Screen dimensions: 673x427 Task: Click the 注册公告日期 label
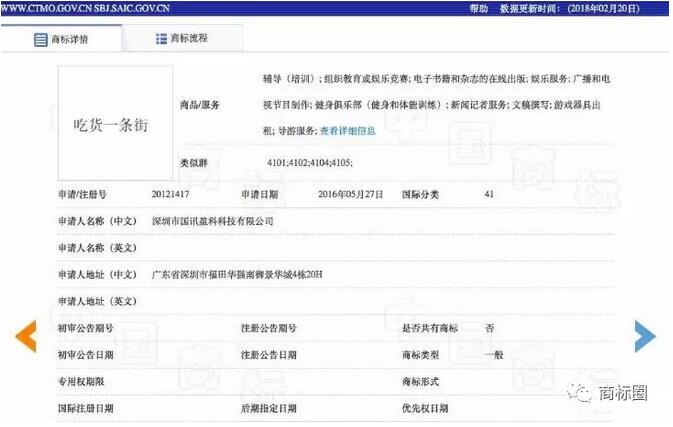(x=269, y=355)
